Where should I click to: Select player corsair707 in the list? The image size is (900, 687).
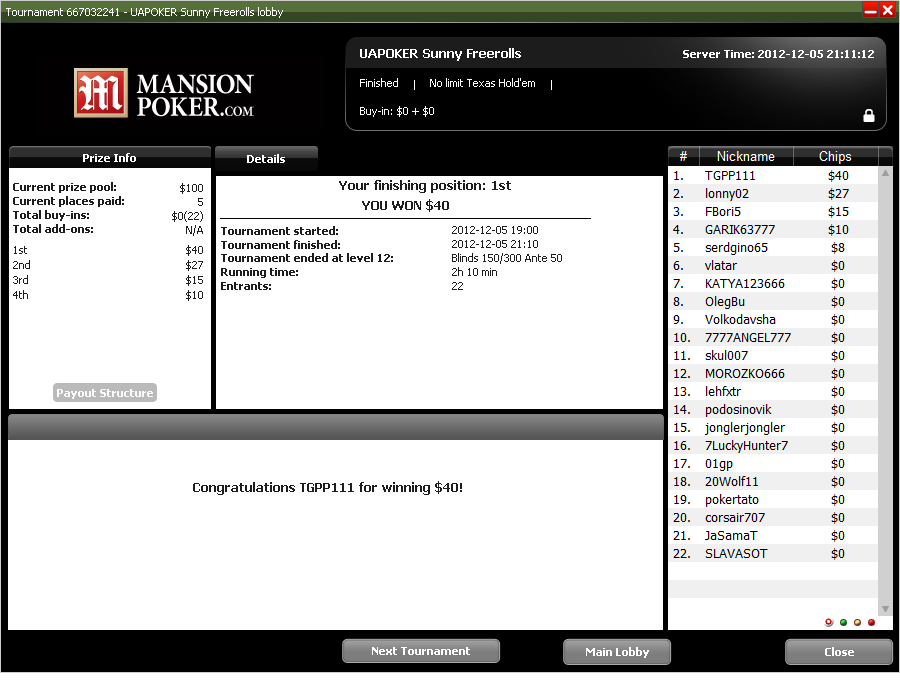[x=773, y=517]
